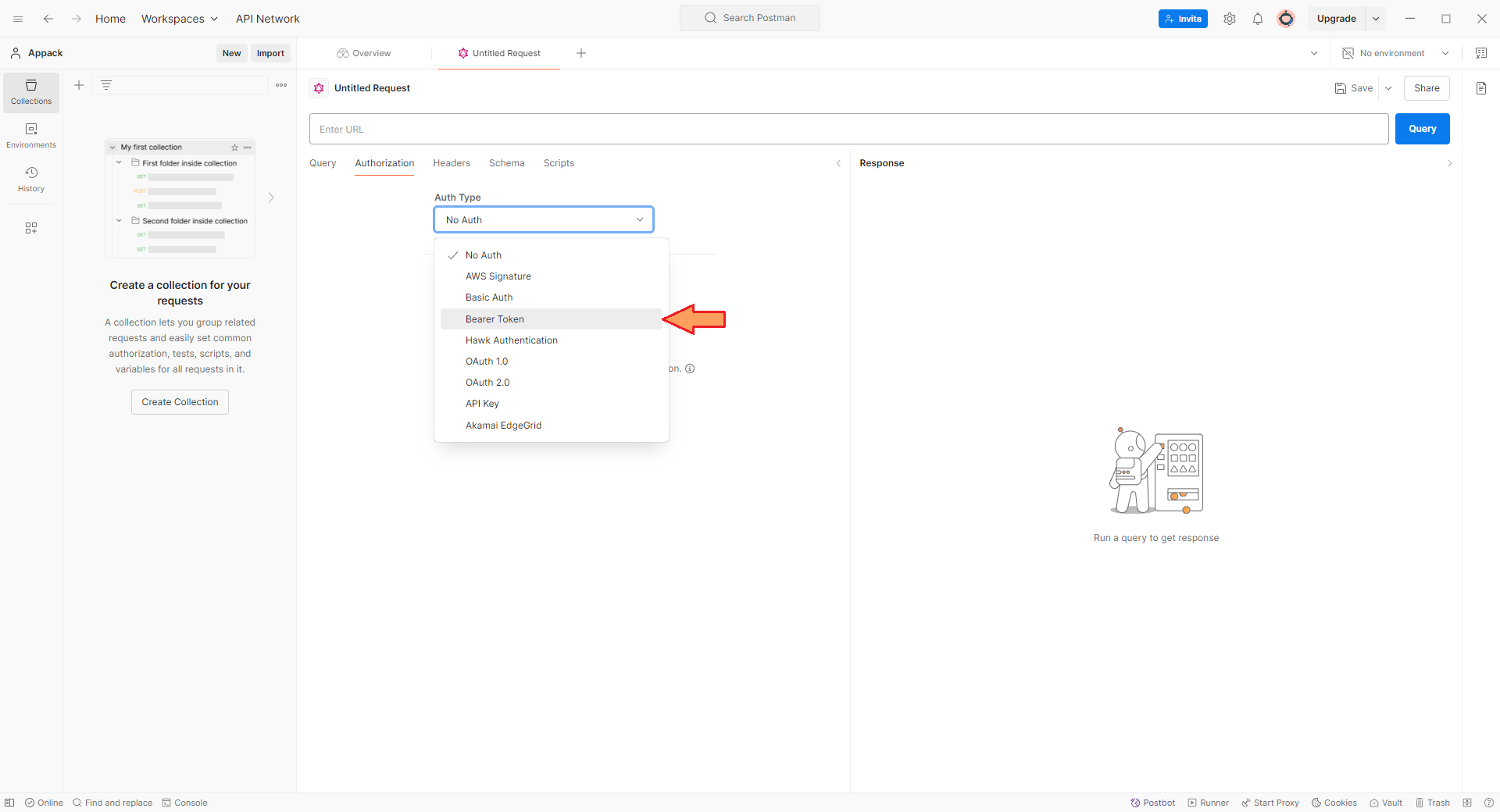
Task: Open Runner in the status bar
Action: tap(1209, 803)
